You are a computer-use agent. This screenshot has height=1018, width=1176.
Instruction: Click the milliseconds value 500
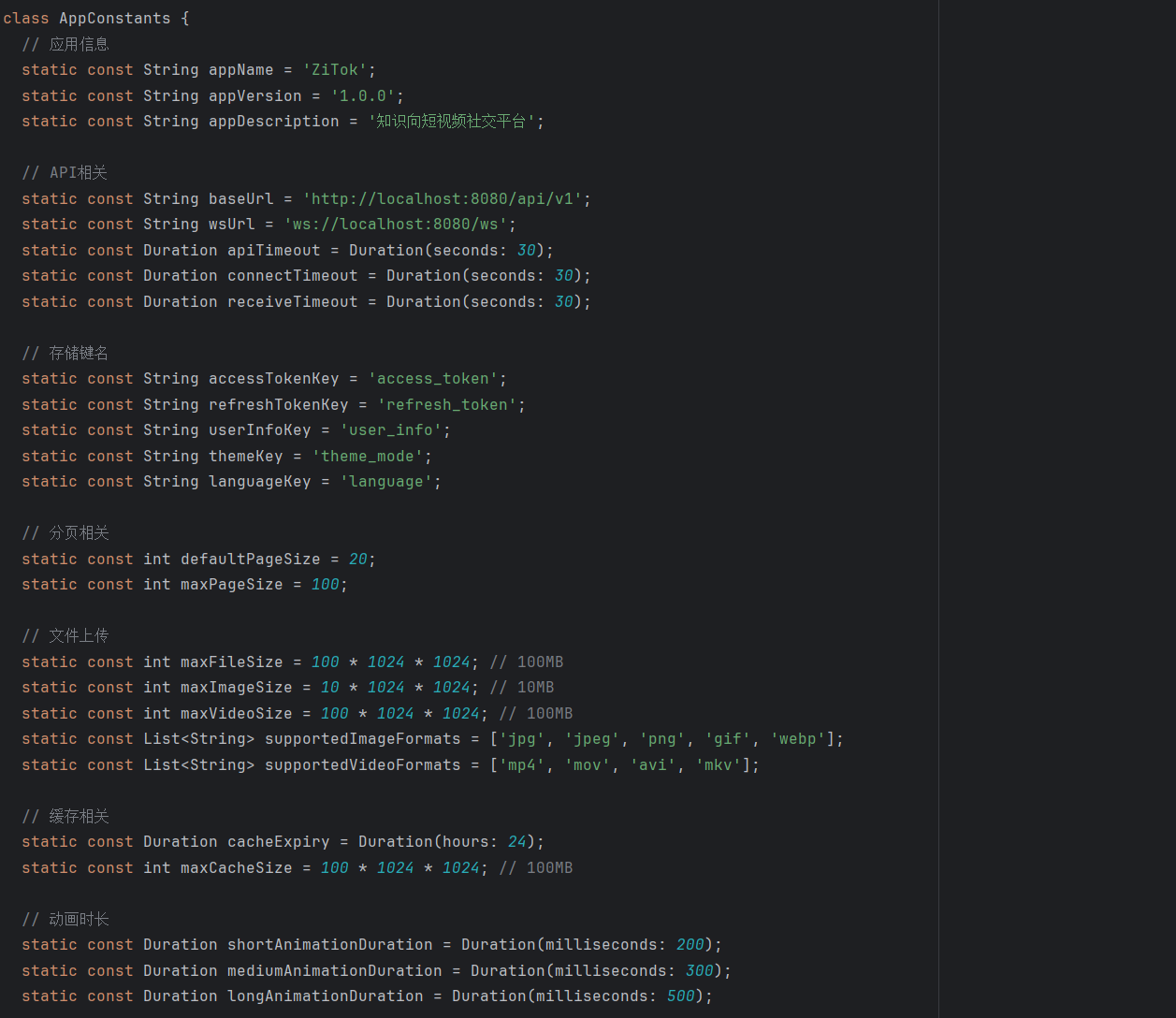pos(681,996)
